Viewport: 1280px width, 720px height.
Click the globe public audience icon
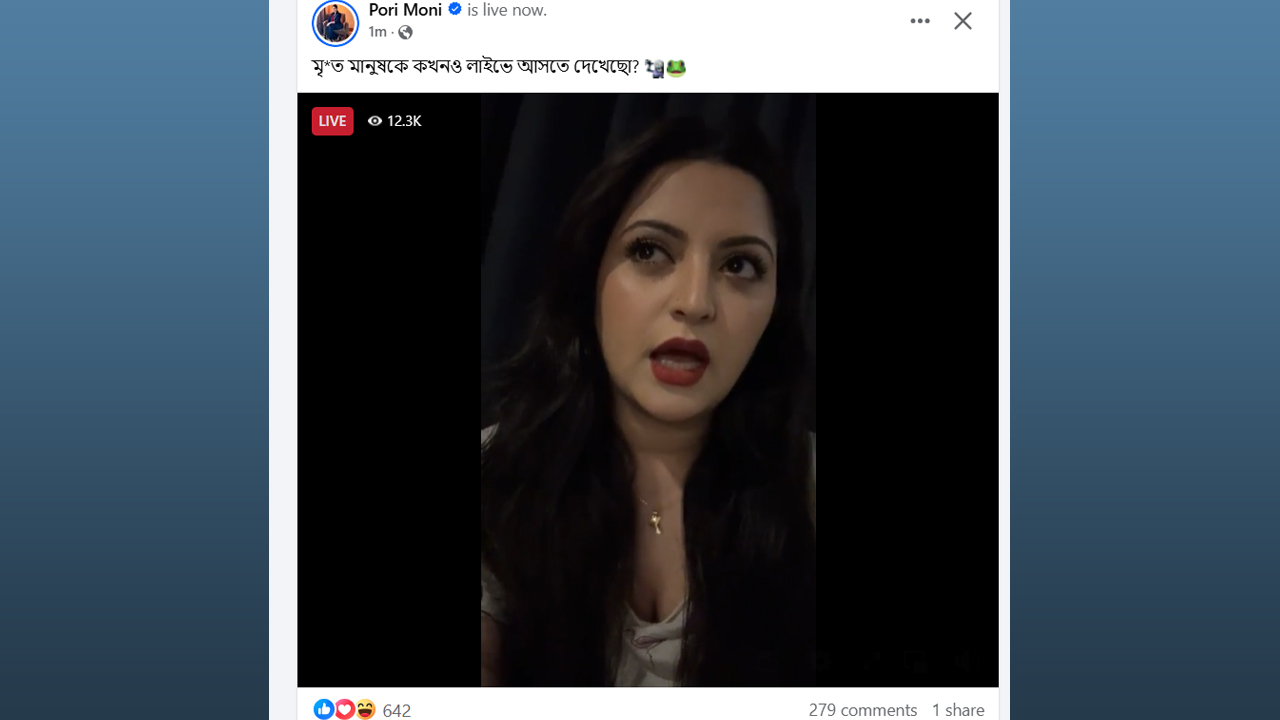pos(405,32)
